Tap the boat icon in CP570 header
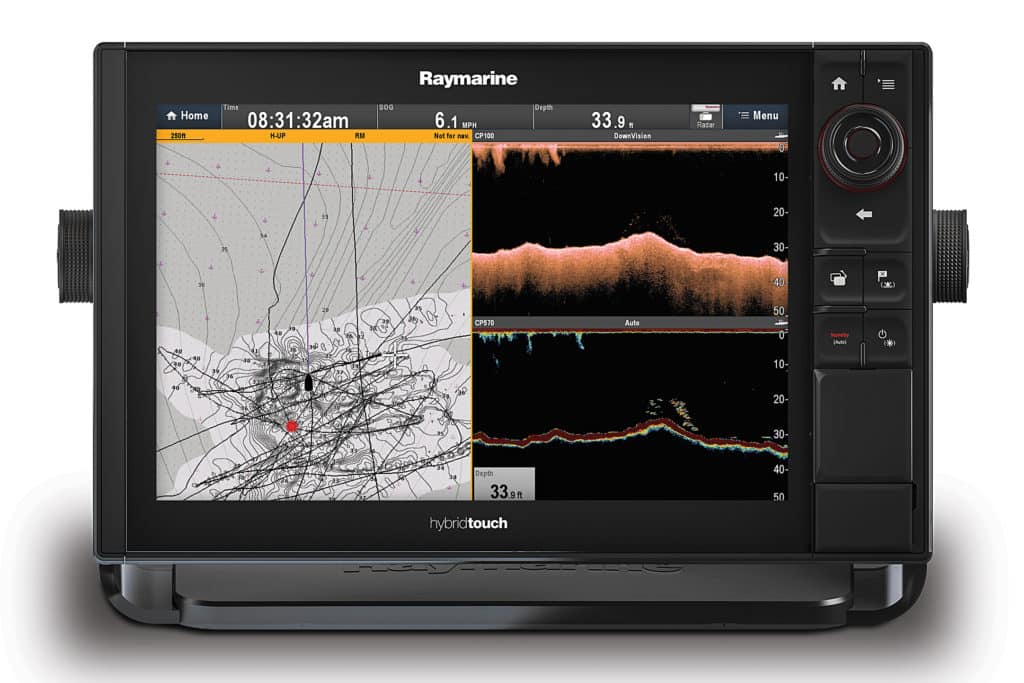Viewport: 1024px width, 683px height. pyautogui.click(x=780, y=323)
